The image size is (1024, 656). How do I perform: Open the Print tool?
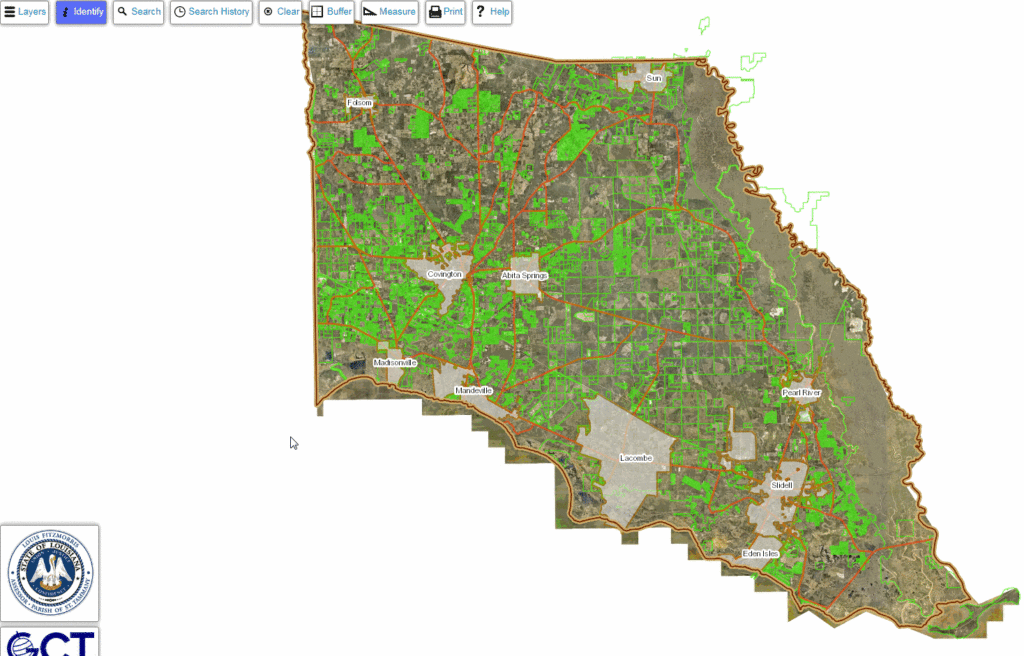tap(444, 11)
